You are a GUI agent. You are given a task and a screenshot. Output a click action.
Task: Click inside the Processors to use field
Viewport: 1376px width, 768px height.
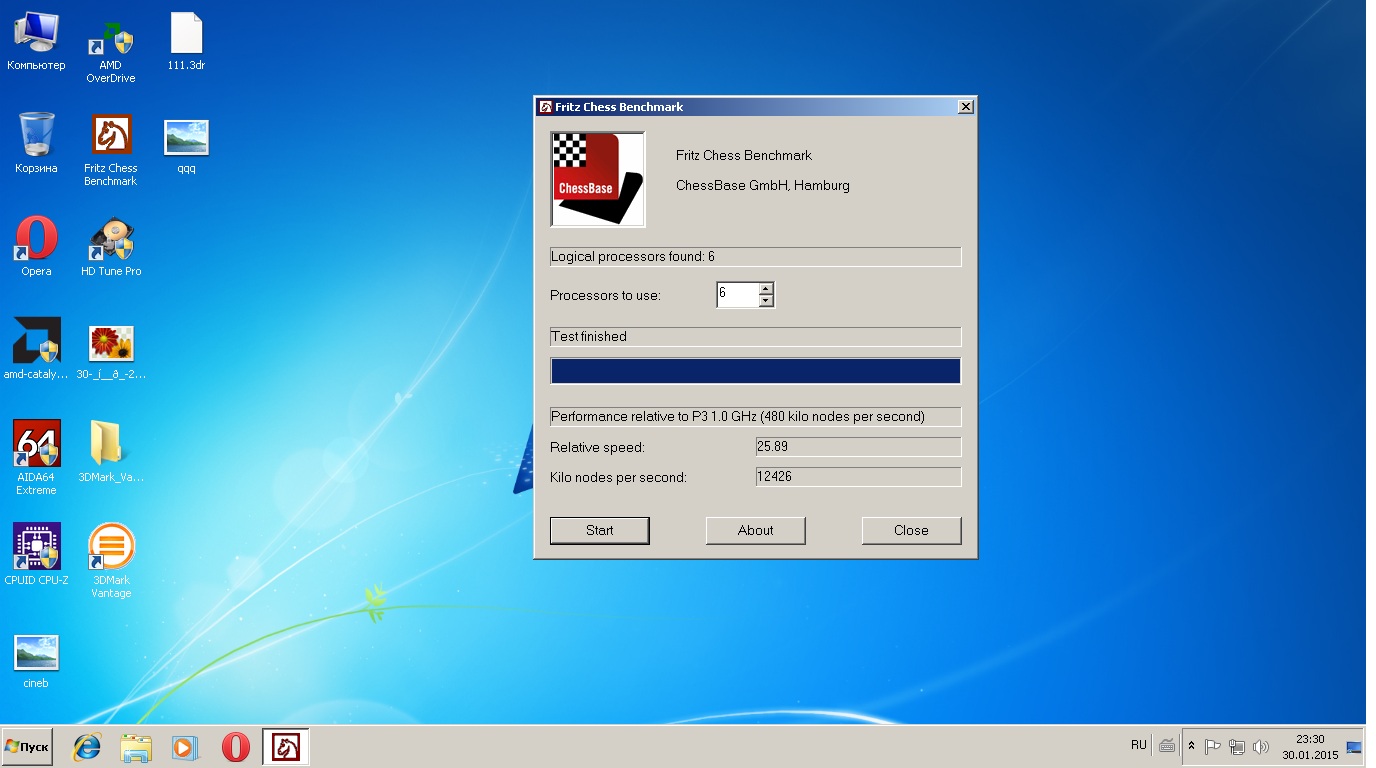click(736, 295)
